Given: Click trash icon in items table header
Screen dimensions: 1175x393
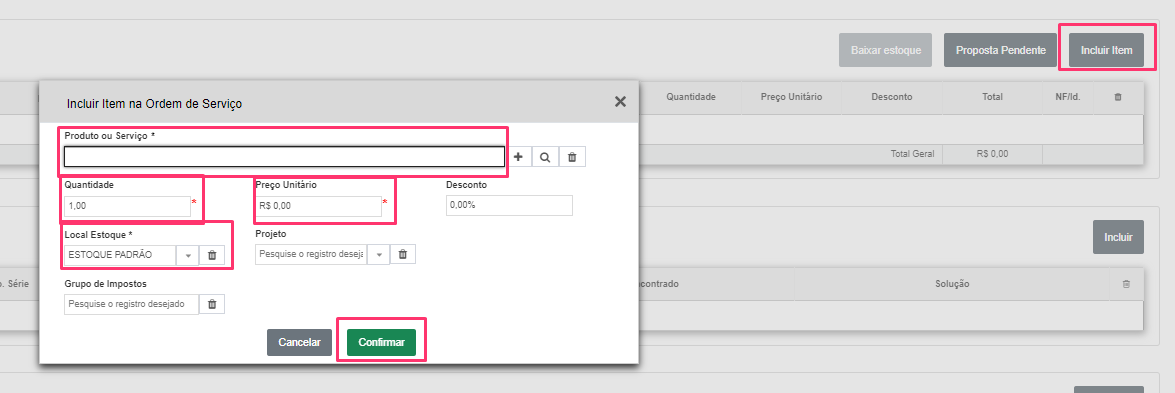Looking at the screenshot, I should click(x=1118, y=98).
